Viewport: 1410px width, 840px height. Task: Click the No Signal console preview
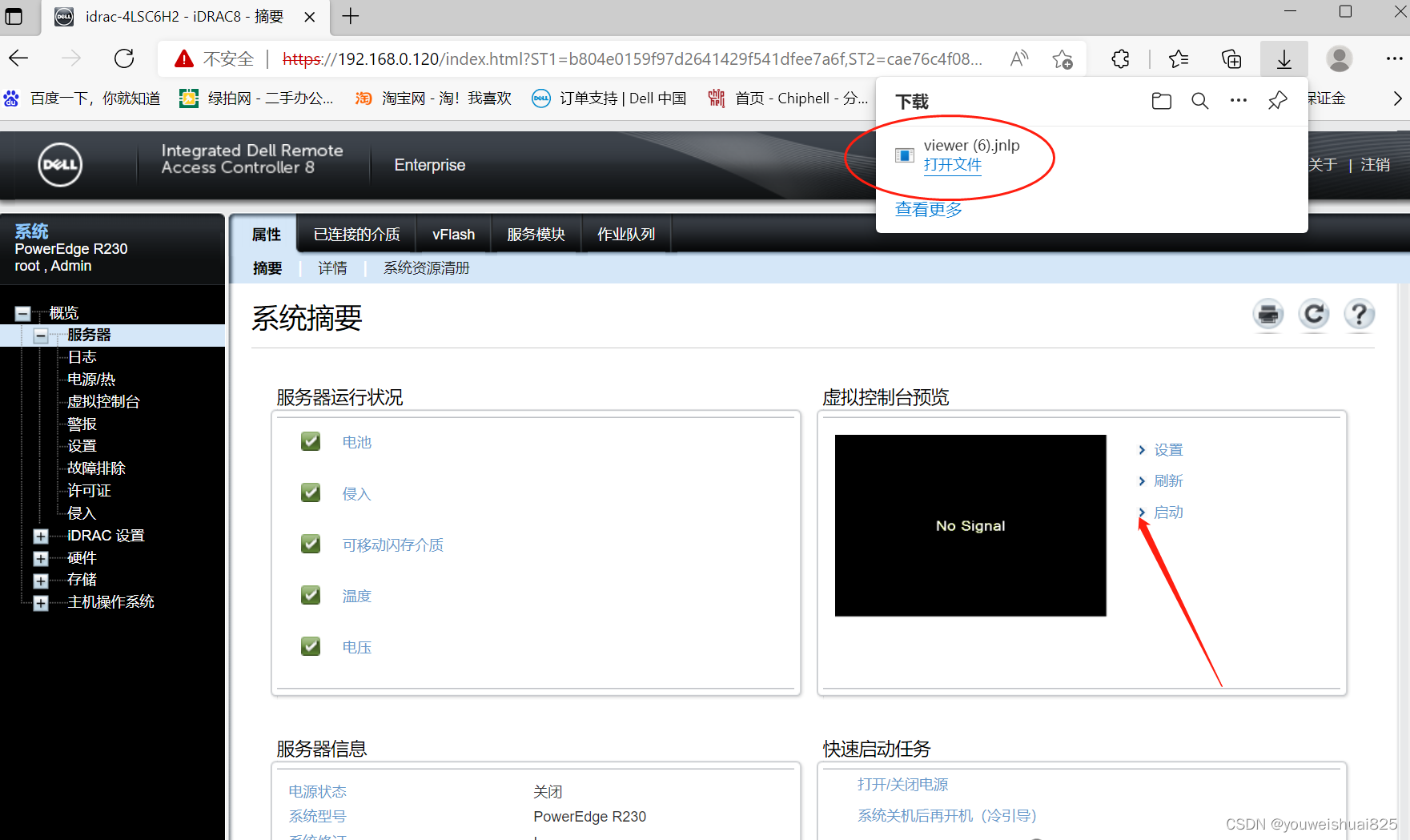pos(970,525)
